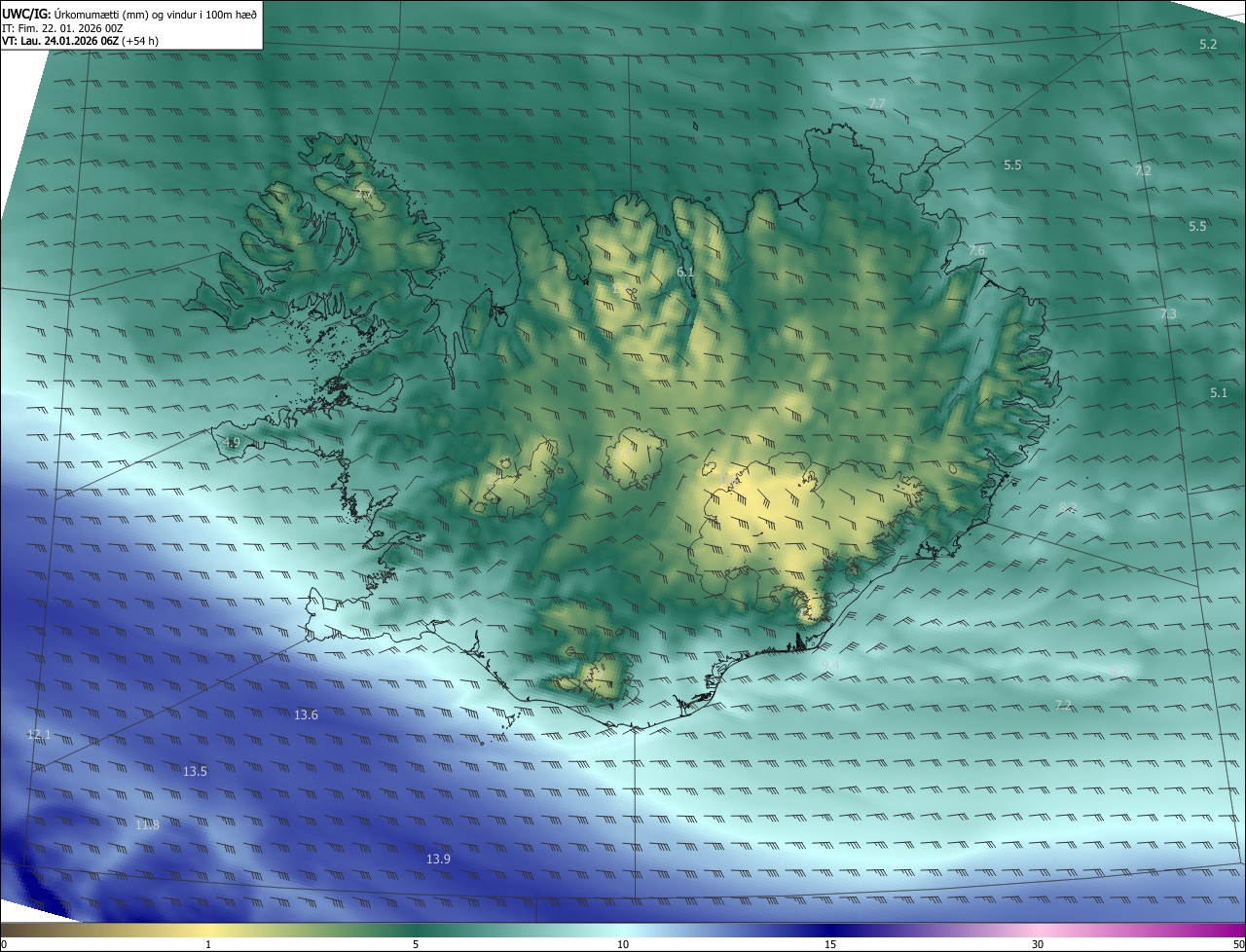Viewport: 1246px width, 952px height.
Task: Click the colorbar tick label 10
Action: (x=623, y=944)
